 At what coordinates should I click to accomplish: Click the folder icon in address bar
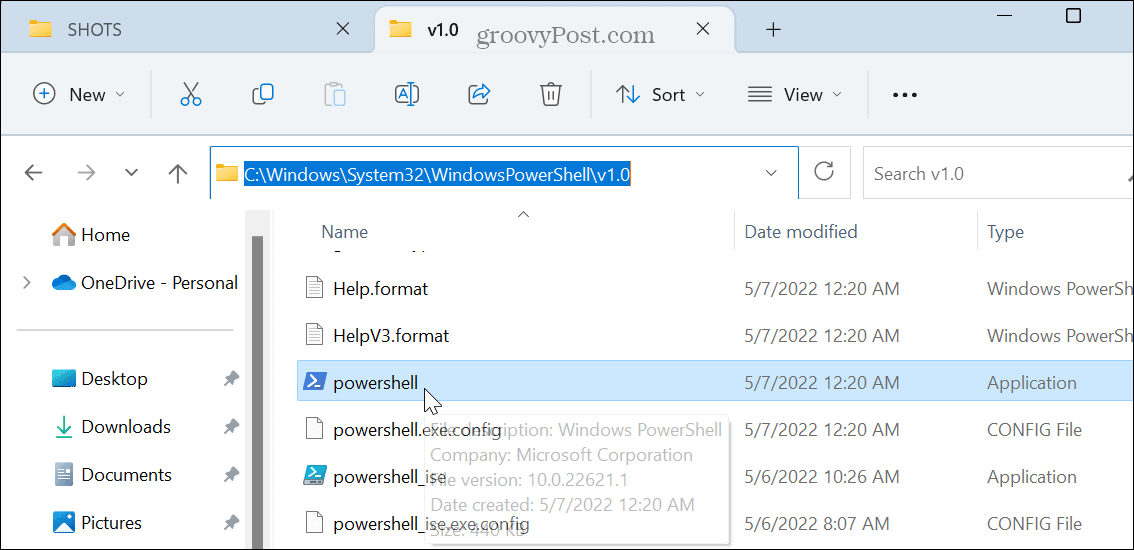227,173
